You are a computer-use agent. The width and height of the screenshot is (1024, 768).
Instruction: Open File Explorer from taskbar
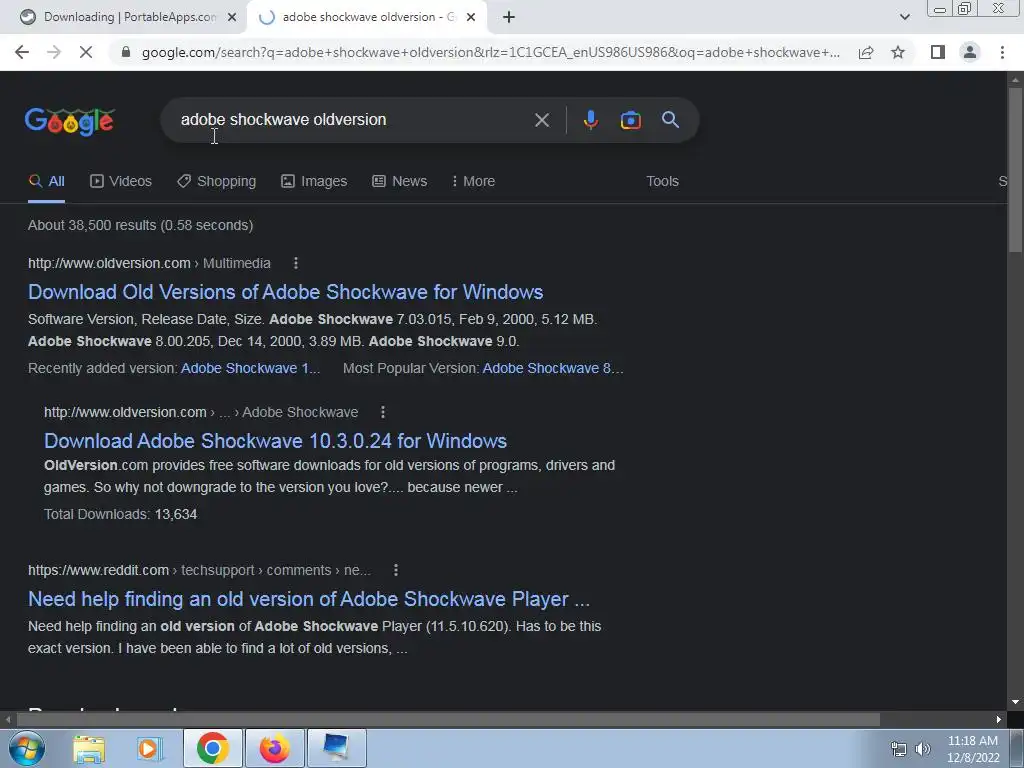(89, 748)
